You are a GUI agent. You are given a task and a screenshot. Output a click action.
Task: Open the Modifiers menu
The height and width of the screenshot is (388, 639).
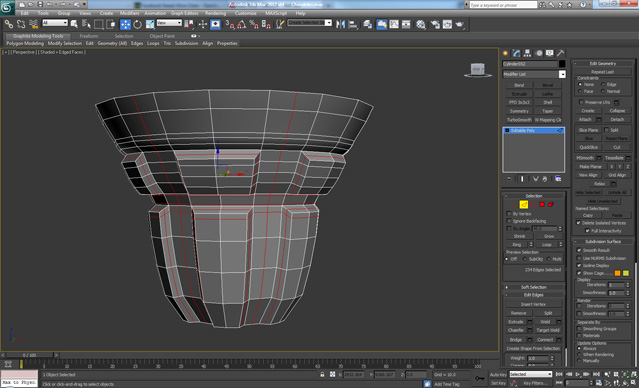pos(129,13)
